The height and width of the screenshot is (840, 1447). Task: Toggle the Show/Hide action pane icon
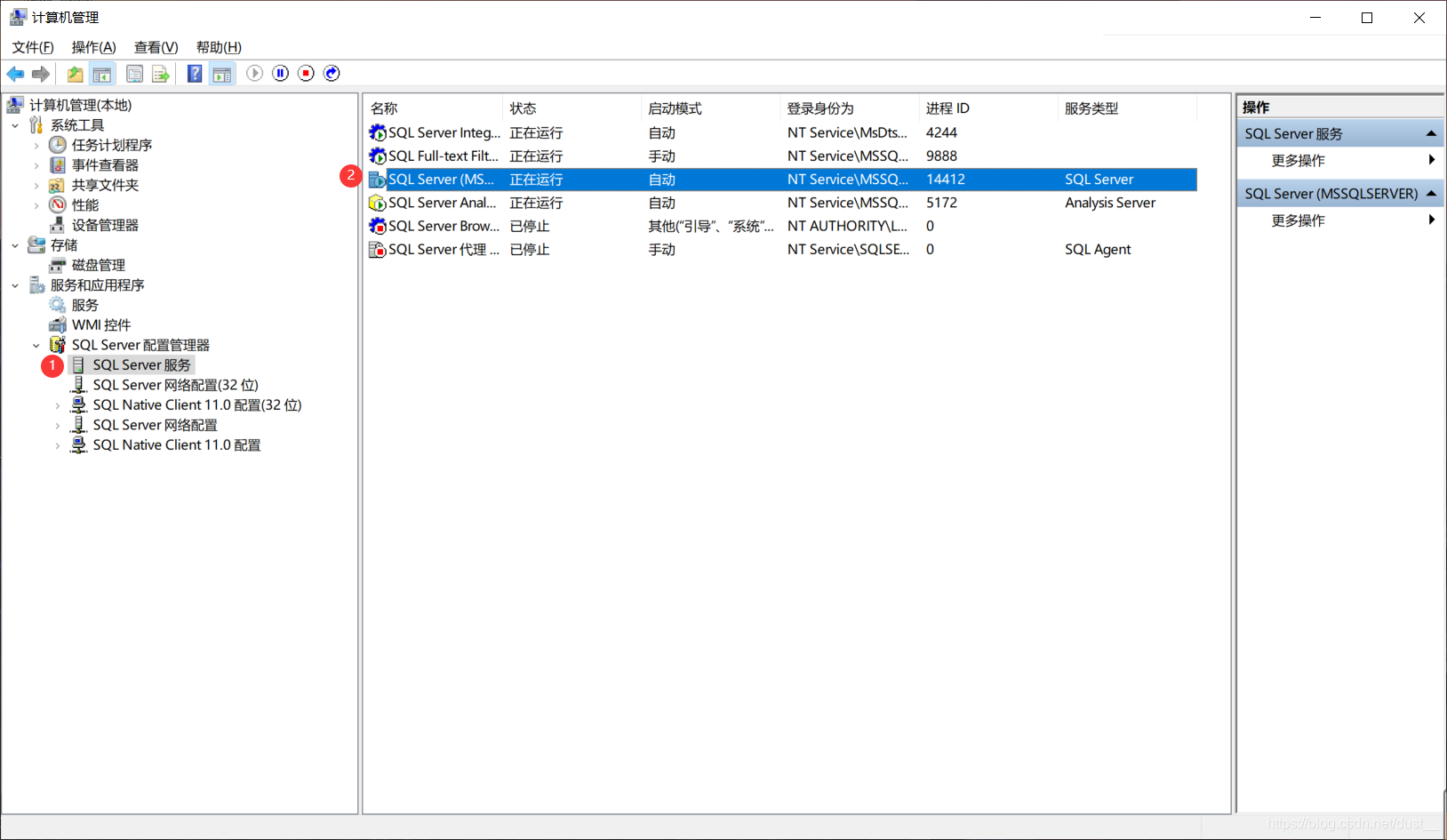pyautogui.click(x=221, y=74)
